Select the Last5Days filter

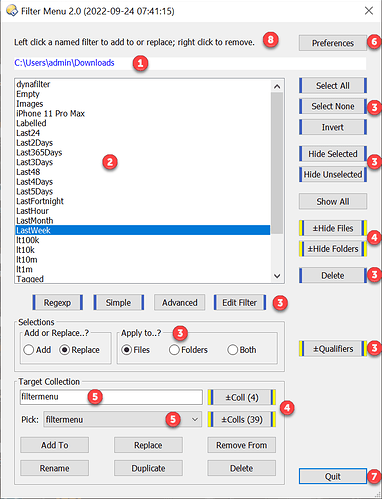tap(143, 191)
